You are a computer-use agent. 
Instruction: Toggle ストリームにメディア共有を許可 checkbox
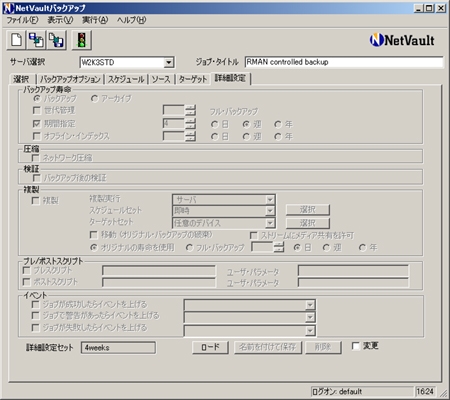coord(253,236)
